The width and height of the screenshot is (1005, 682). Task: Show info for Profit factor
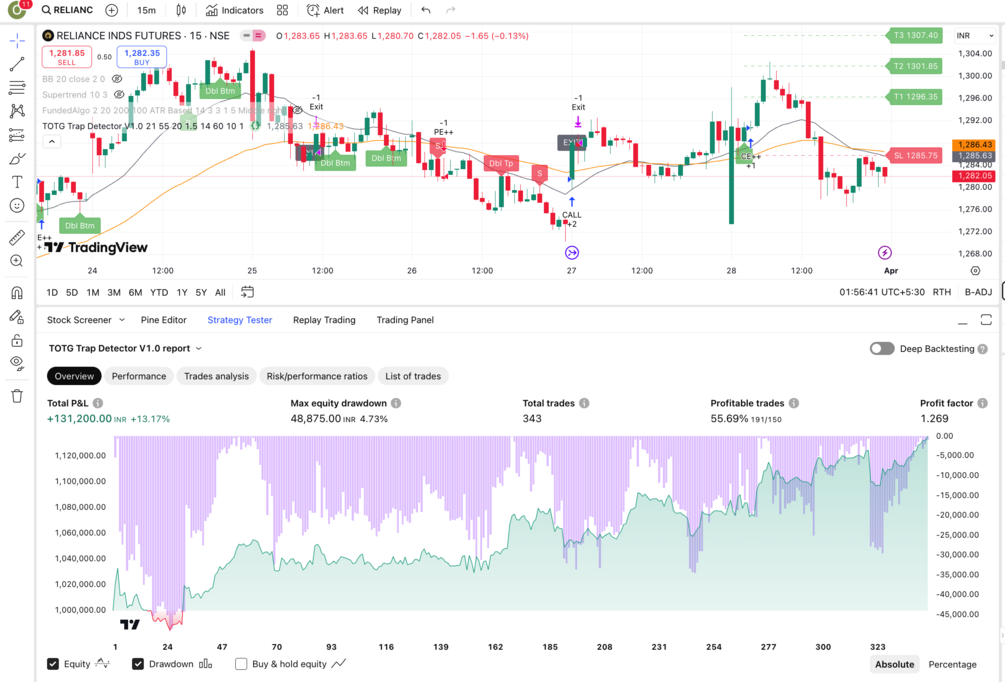pyautogui.click(x=983, y=403)
